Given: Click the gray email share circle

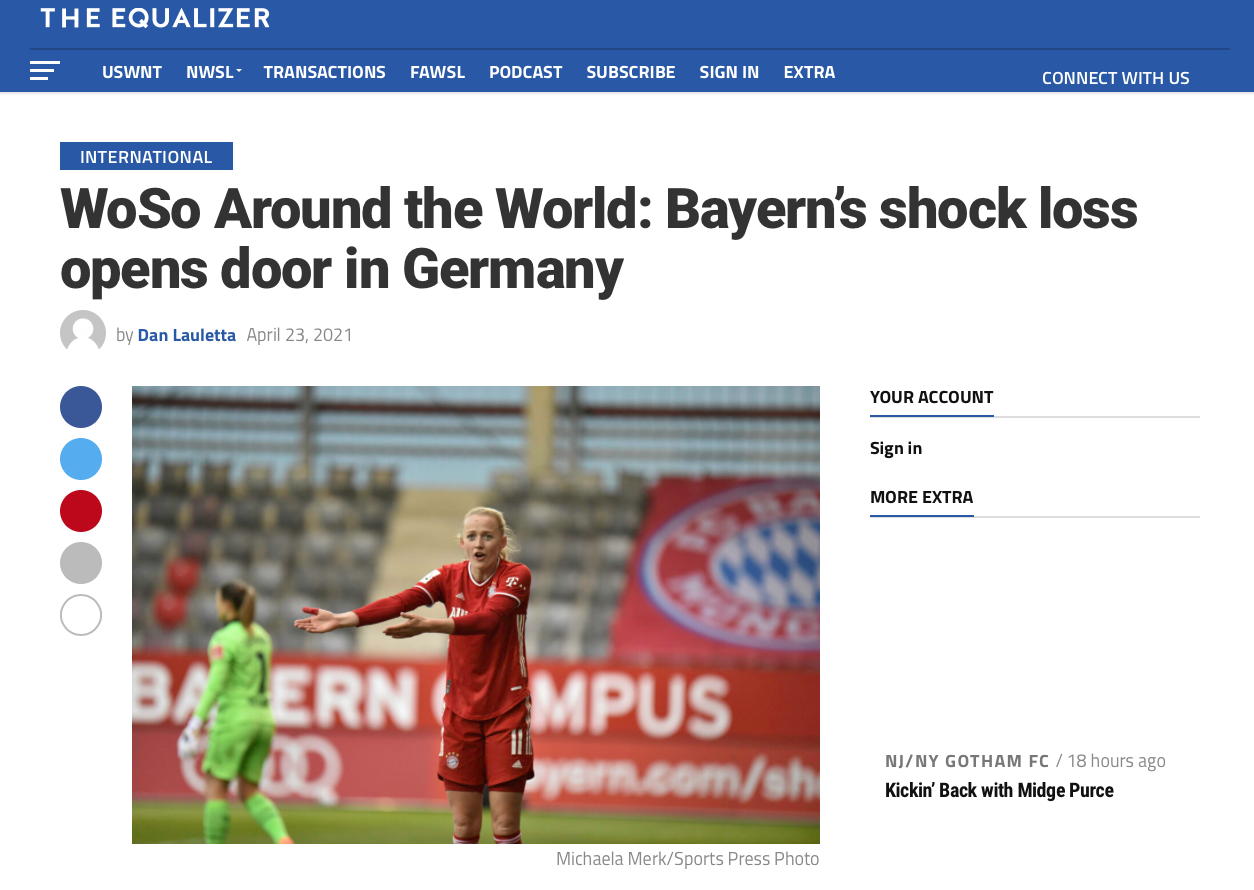Looking at the screenshot, I should tap(81, 563).
